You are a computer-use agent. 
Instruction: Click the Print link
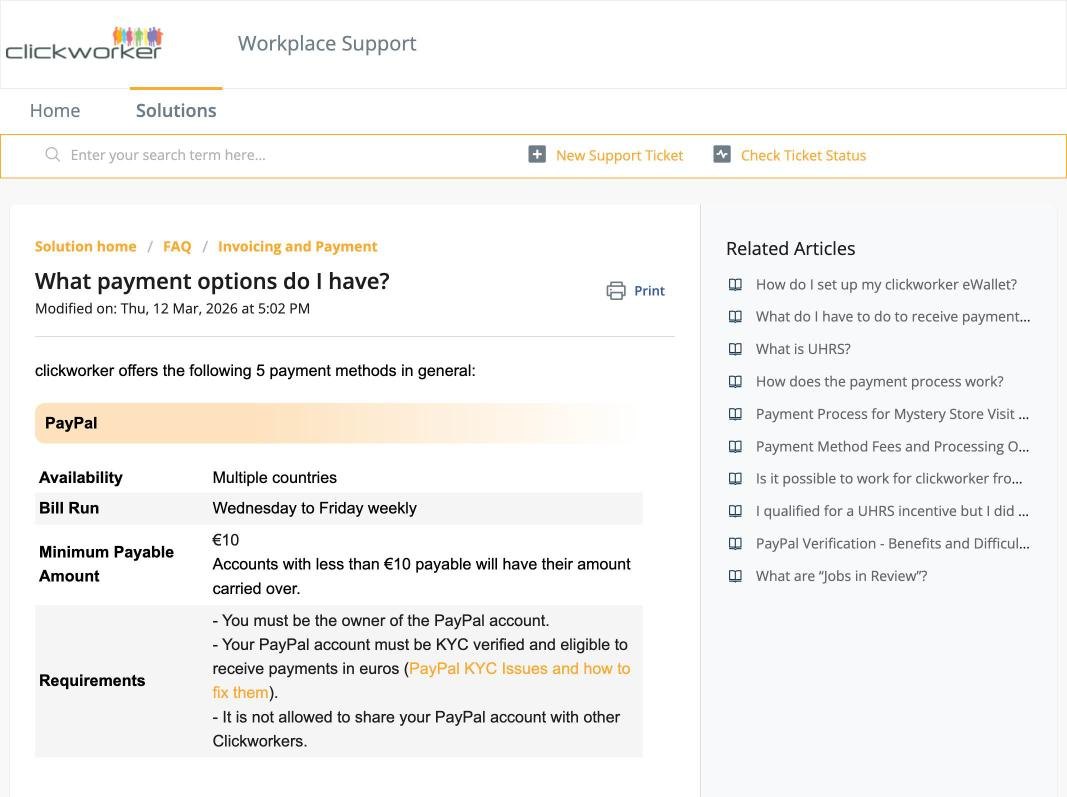[x=649, y=291]
